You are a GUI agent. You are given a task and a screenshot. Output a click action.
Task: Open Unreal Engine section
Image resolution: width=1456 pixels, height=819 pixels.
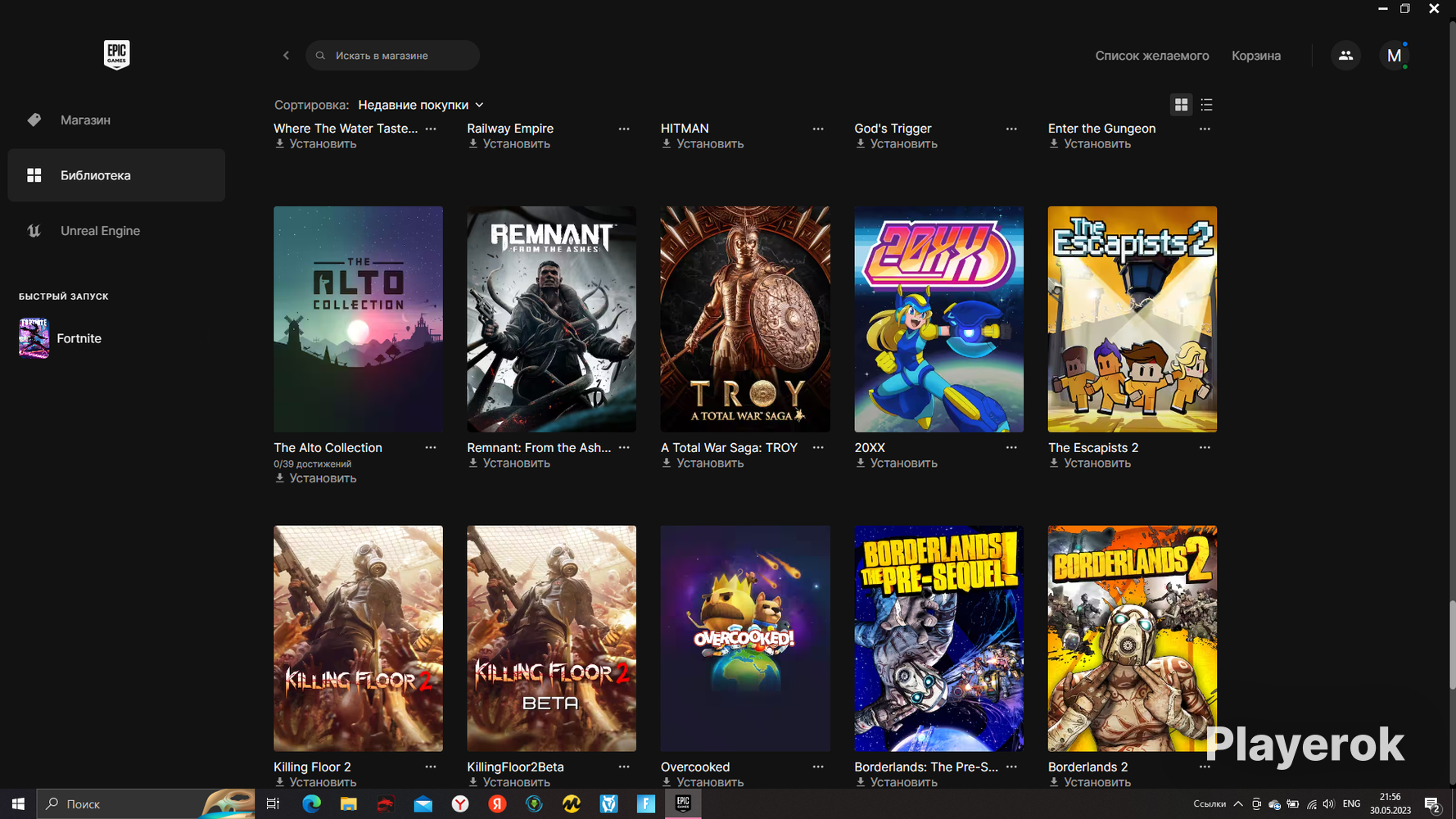pos(116,231)
